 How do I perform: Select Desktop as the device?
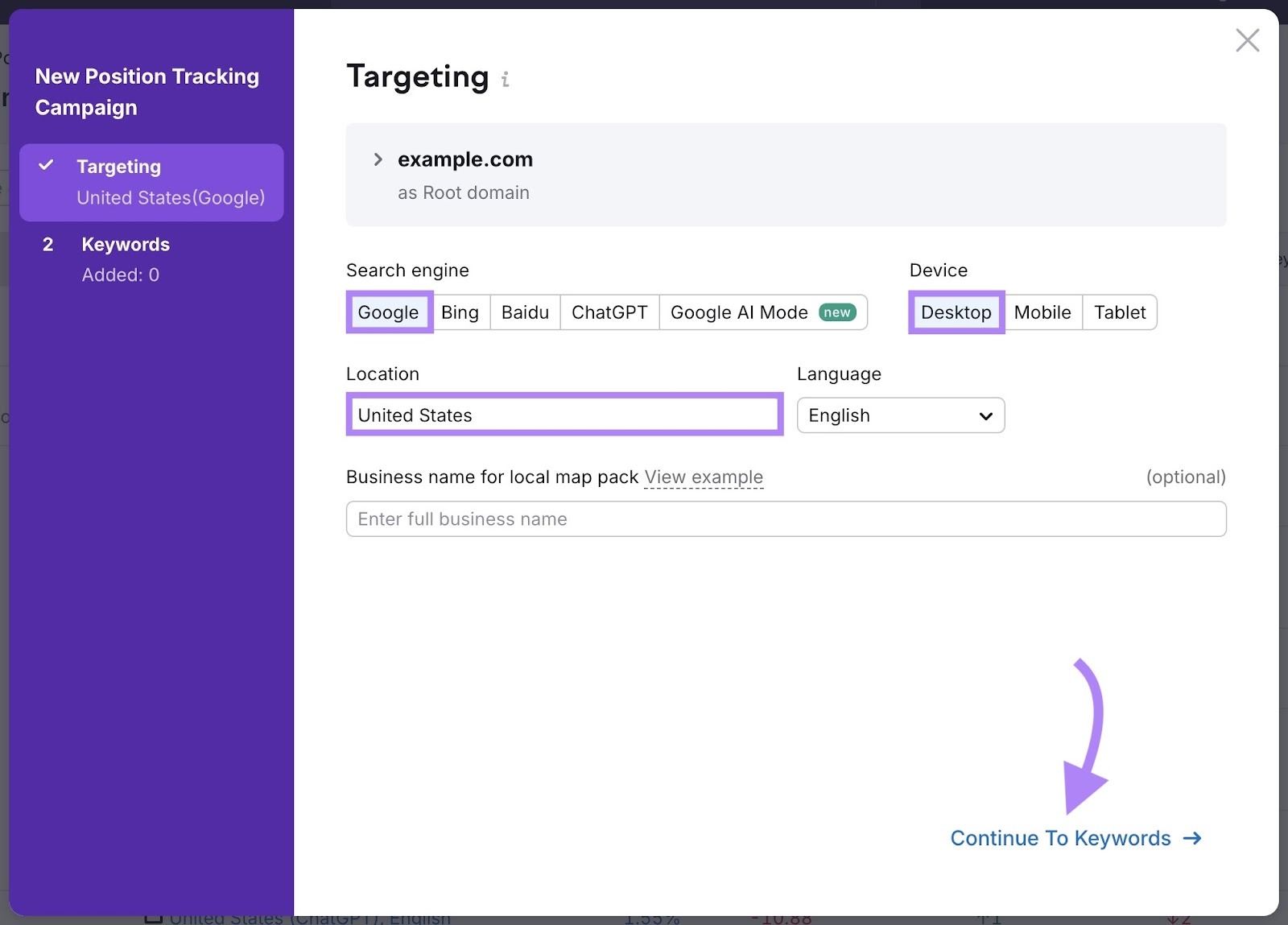[x=956, y=312]
